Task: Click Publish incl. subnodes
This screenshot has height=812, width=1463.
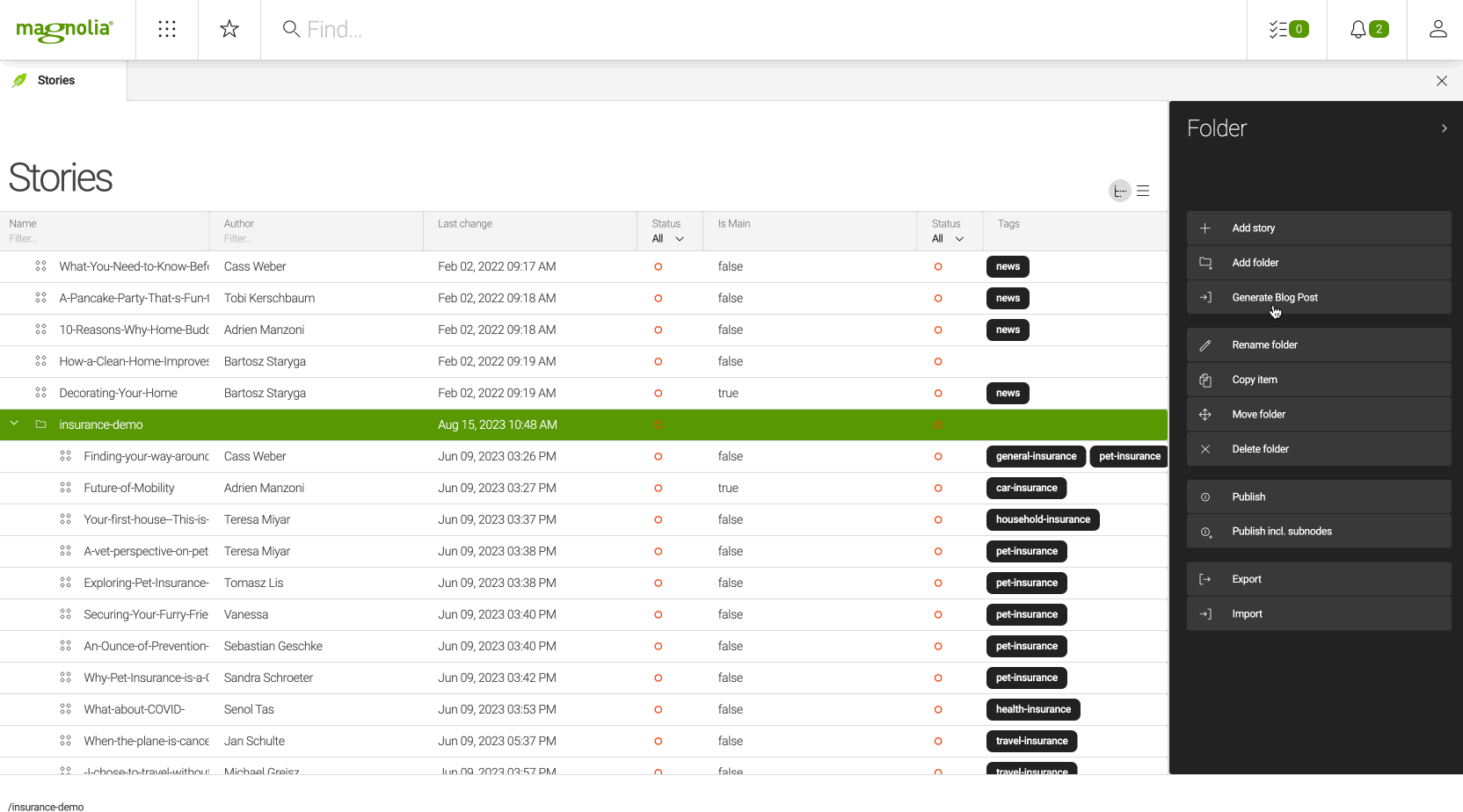Action: click(x=1281, y=532)
